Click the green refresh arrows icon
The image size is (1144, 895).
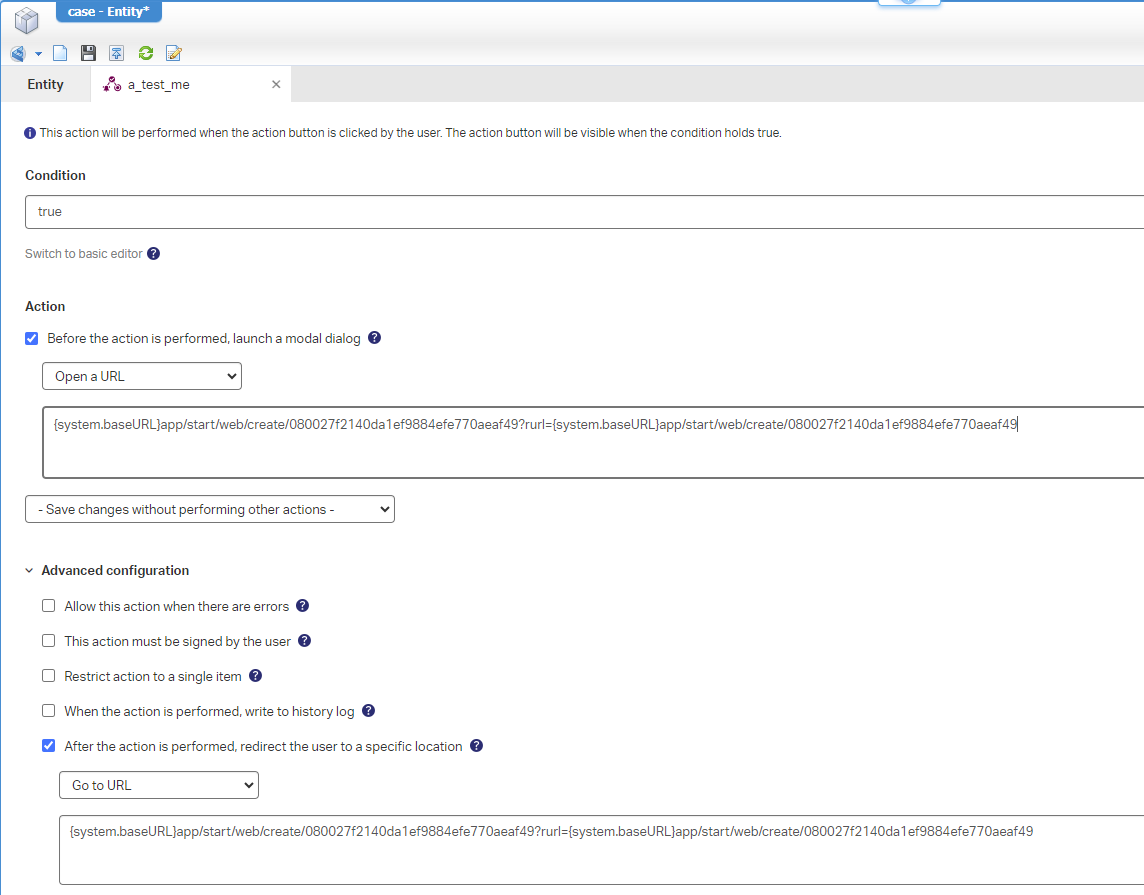[146, 53]
